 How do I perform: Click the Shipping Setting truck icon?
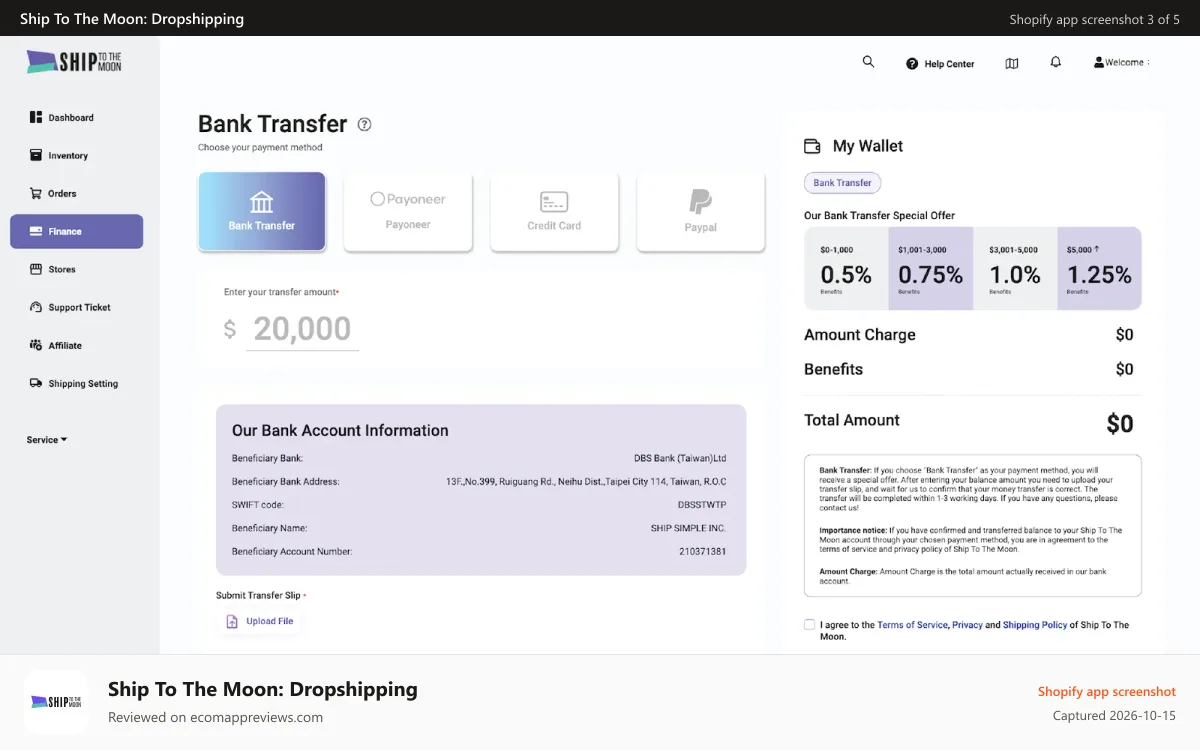[x=36, y=383]
